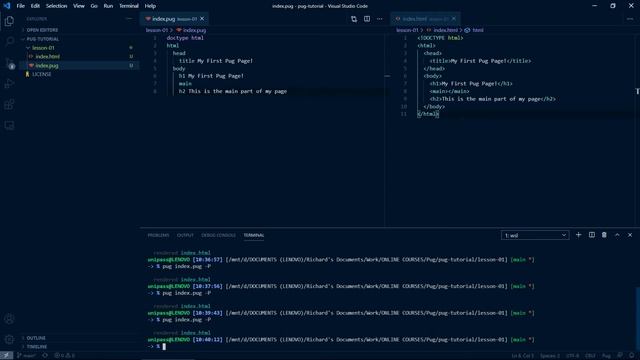
Task: Open the View menu
Action: click(79, 6)
